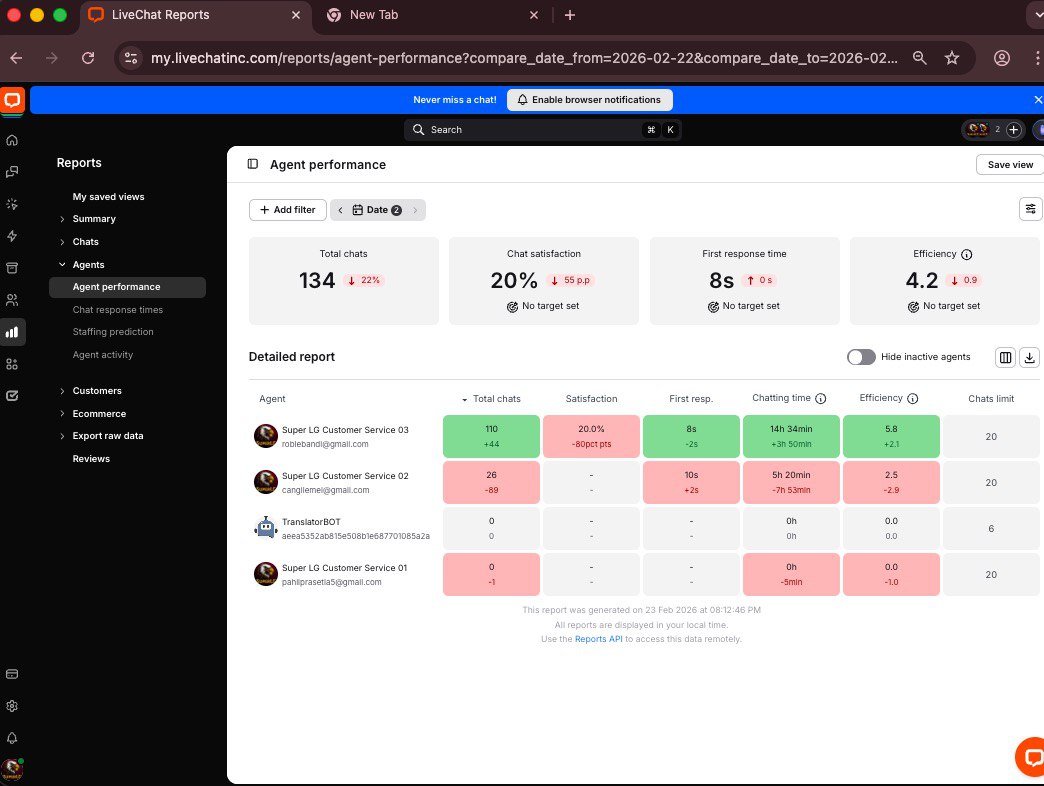1044x786 pixels.
Task: Open the column chooser icon
Action: coord(1005,357)
